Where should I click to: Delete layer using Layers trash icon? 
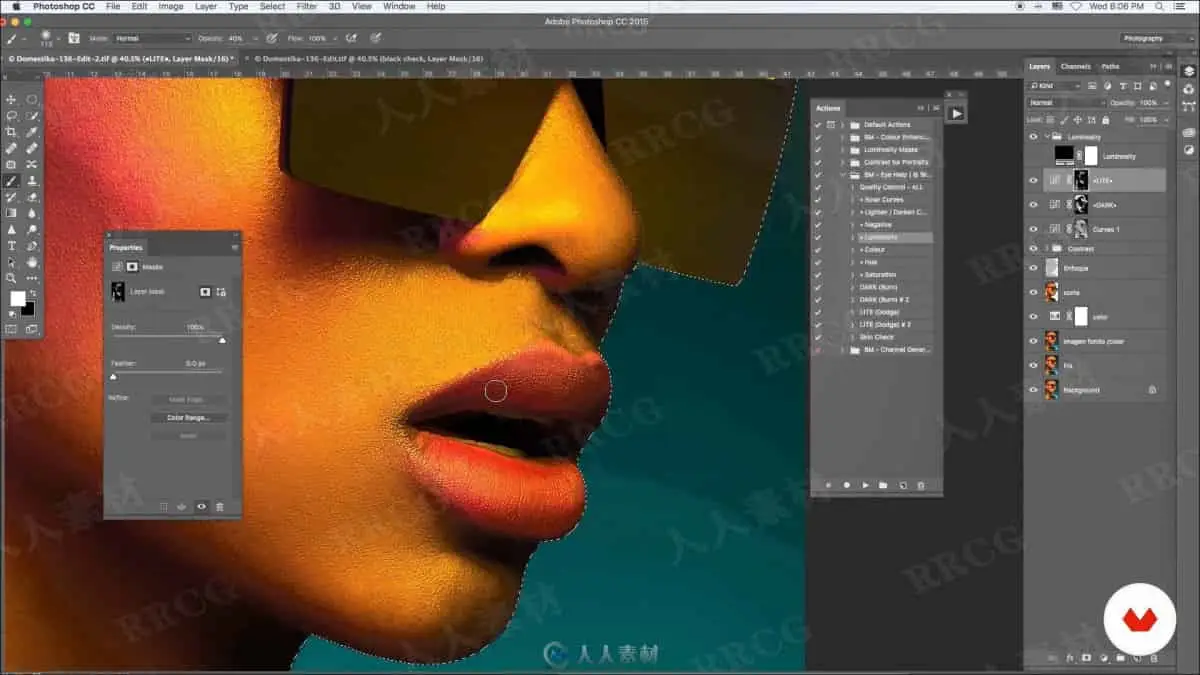tap(1152, 658)
